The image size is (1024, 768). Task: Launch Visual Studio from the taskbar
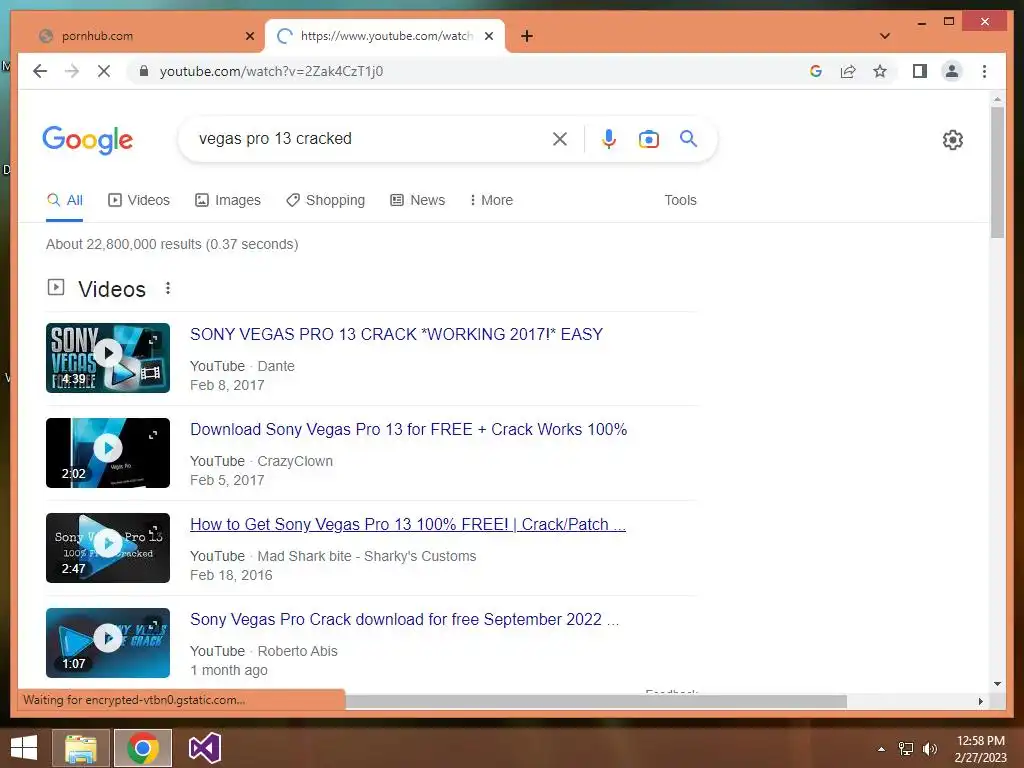click(x=204, y=748)
